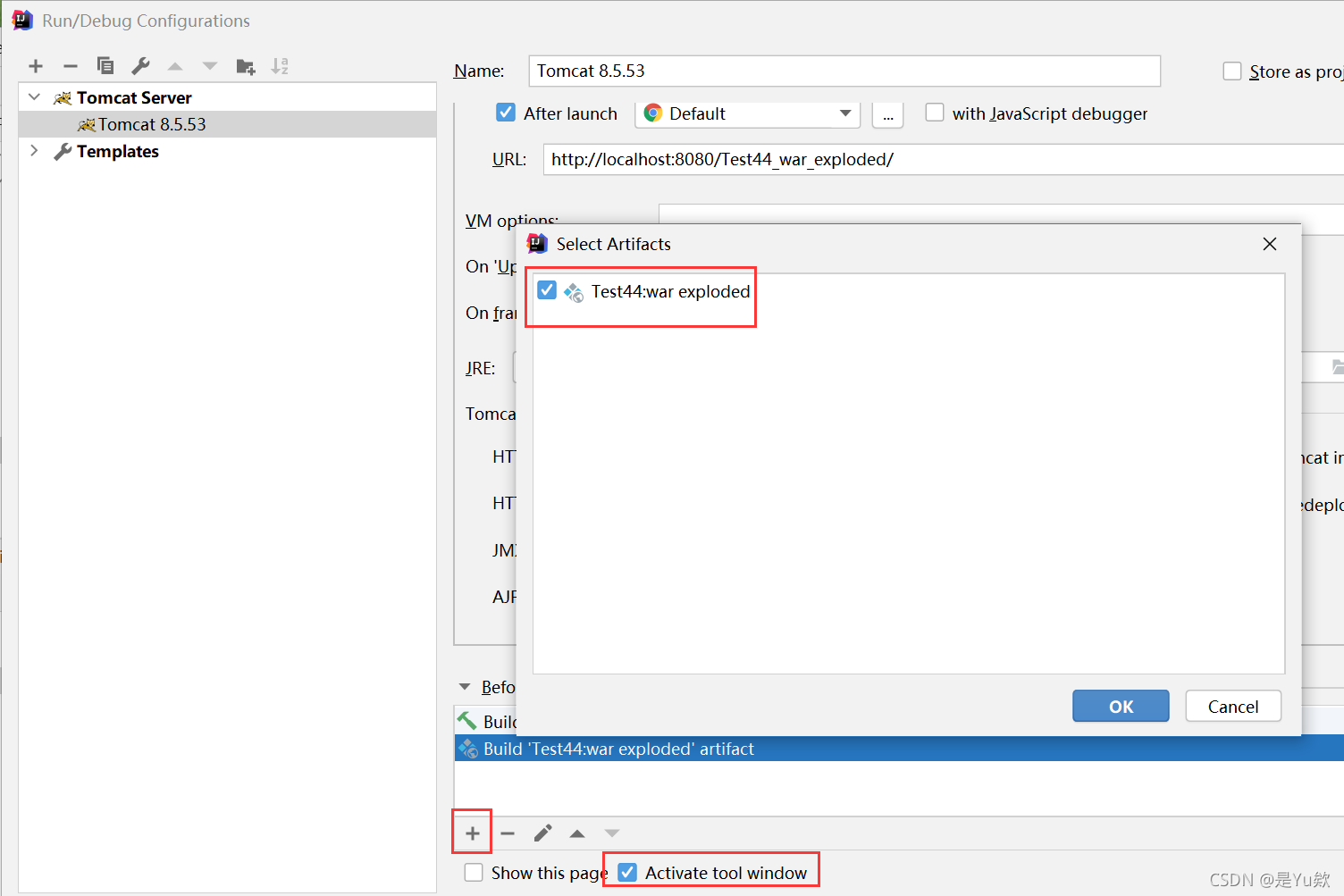This screenshot has width=1344, height=896.
Task: Click the Sort Configurations icon
Action: 280,66
